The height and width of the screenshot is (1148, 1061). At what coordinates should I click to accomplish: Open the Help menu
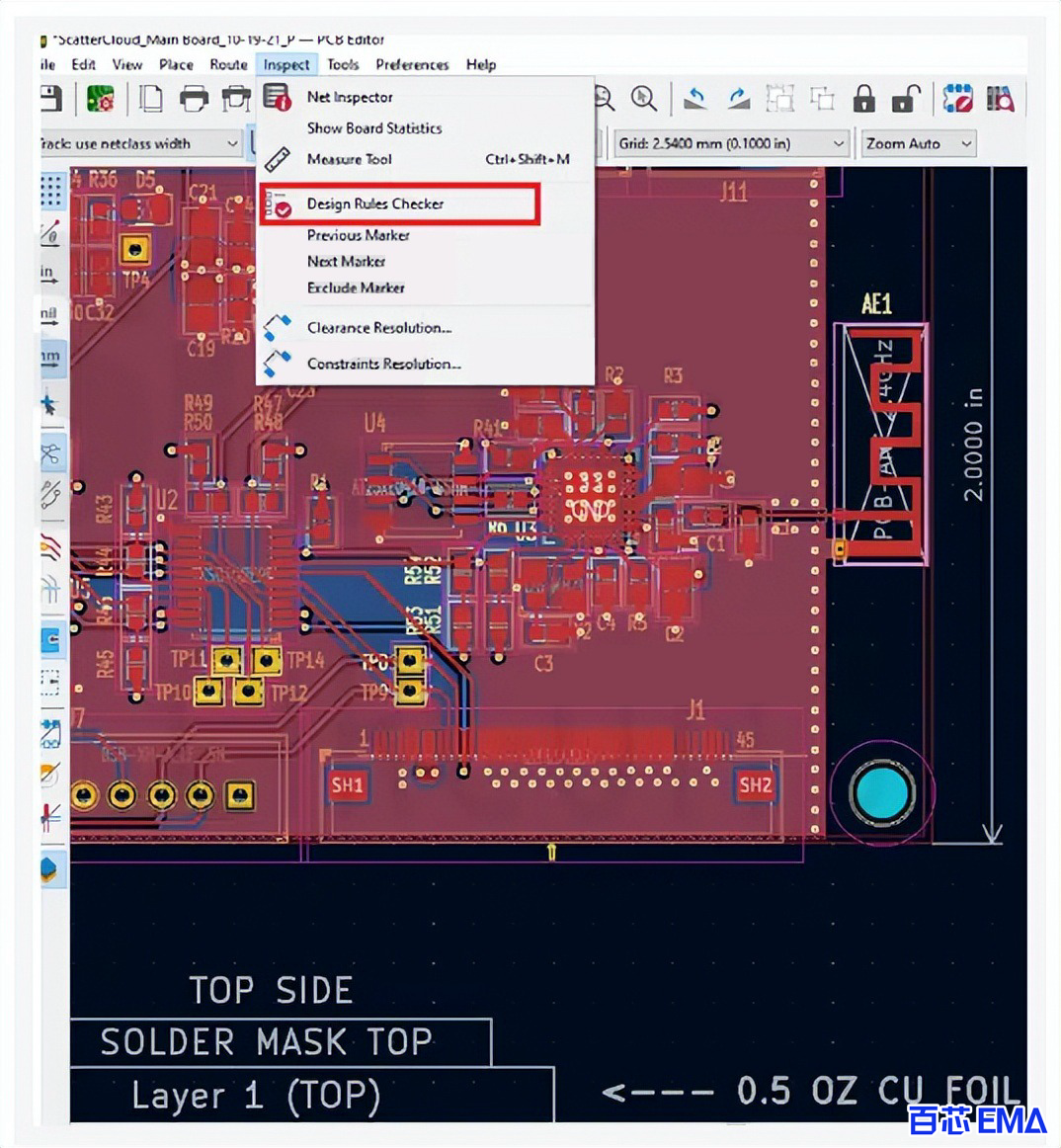[481, 64]
